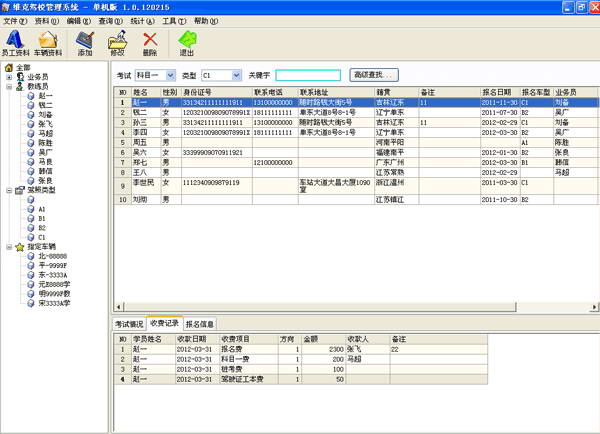Open 车辆资料 (vehicle data) toolbar icon
Viewport: 600px width, 434px height.
pos(48,42)
